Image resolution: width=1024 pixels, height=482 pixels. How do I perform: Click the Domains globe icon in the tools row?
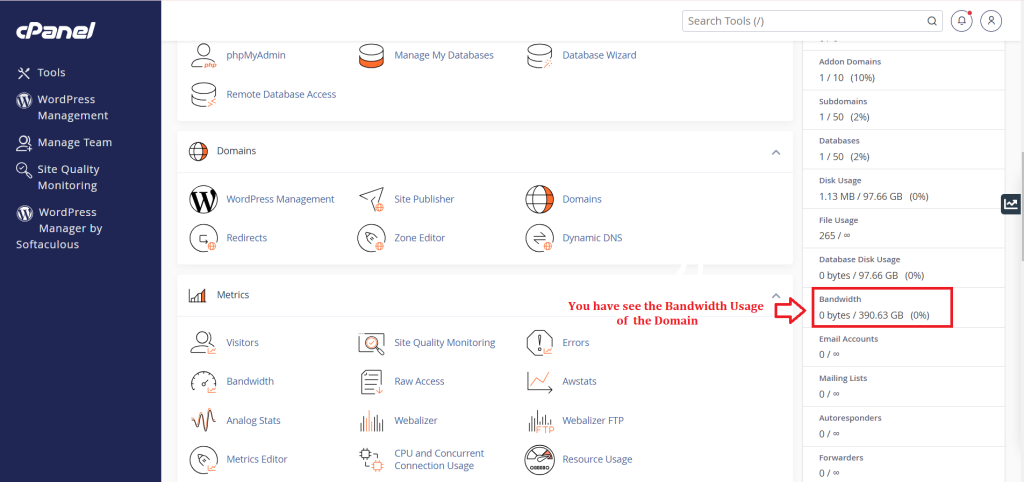coord(540,199)
